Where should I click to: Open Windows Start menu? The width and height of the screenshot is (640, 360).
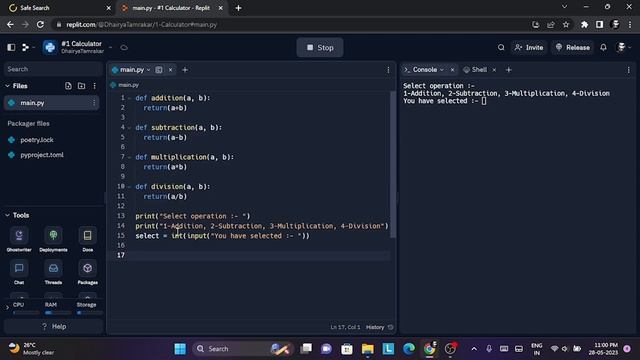(180, 349)
